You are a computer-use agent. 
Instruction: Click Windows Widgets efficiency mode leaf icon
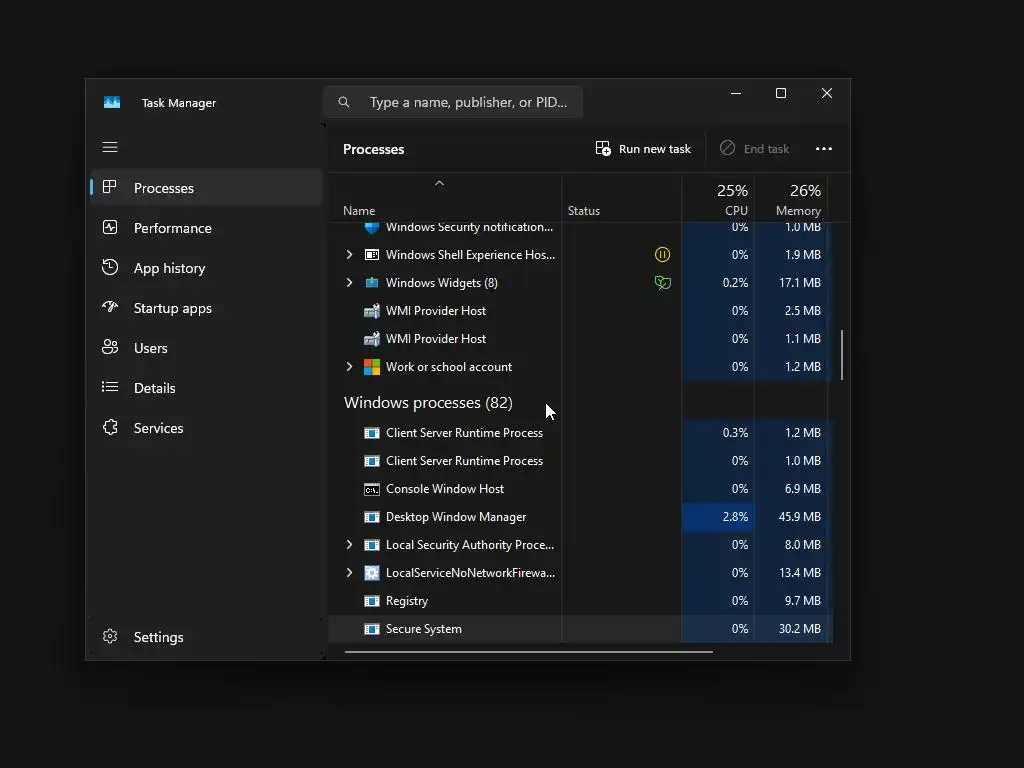(662, 283)
